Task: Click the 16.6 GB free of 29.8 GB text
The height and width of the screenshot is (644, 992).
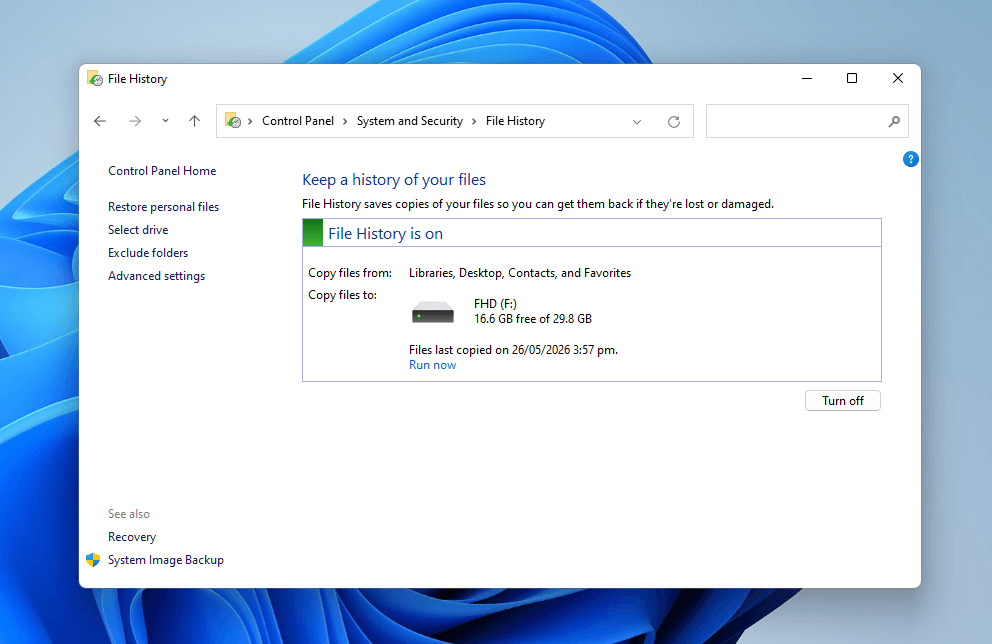Action: 533,319
